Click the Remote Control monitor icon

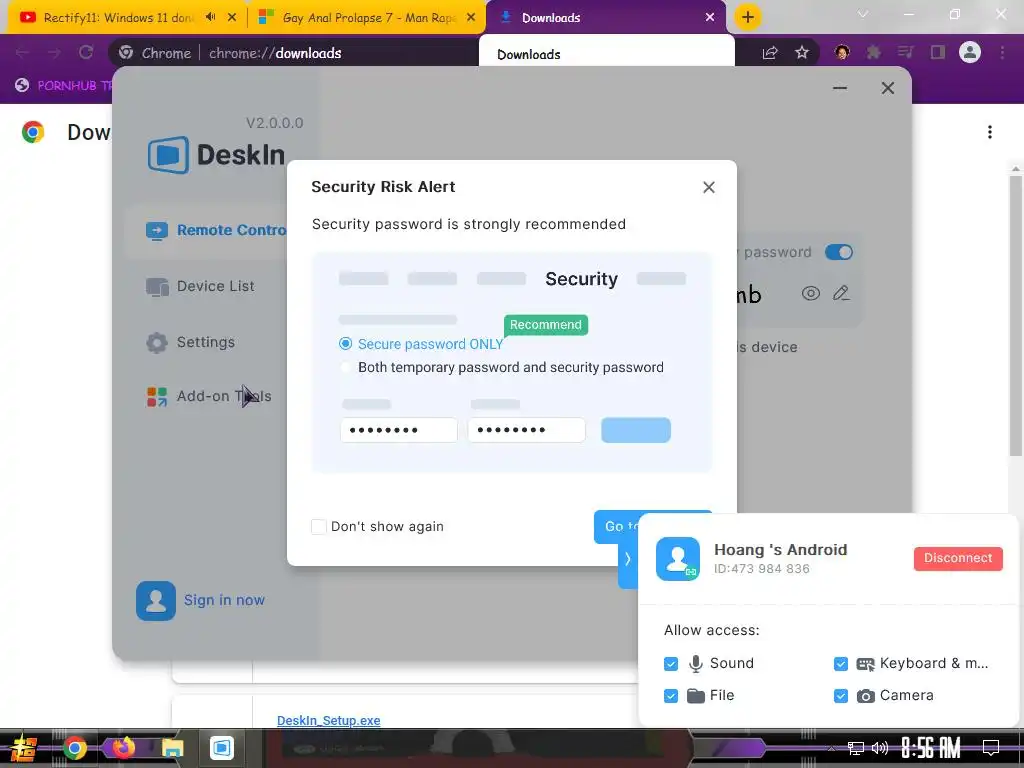point(157,231)
